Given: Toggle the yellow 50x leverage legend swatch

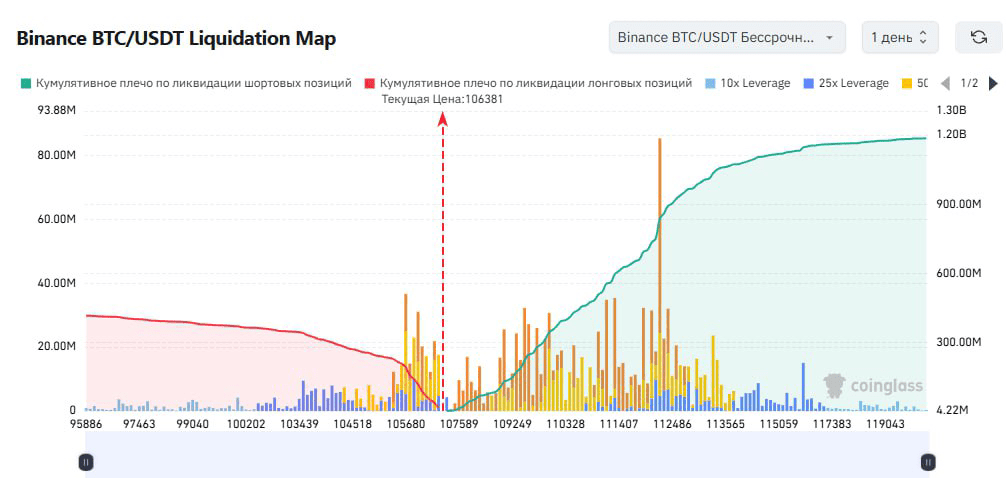Looking at the screenshot, I should pos(906,83).
